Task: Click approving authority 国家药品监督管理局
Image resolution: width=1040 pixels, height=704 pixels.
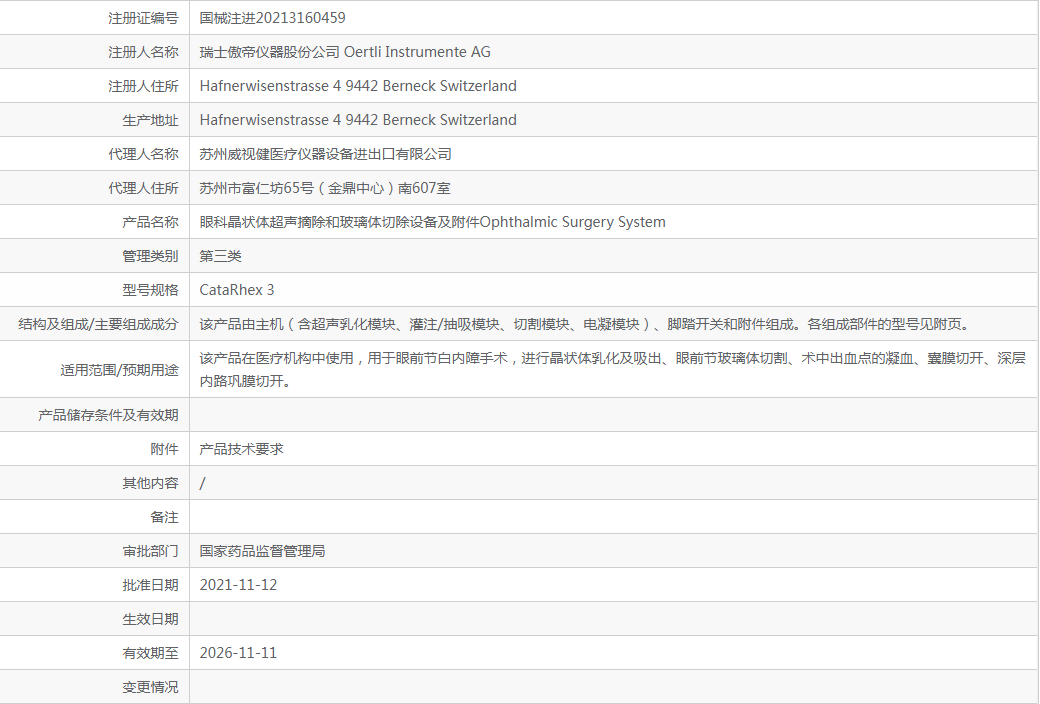Action: (262, 551)
